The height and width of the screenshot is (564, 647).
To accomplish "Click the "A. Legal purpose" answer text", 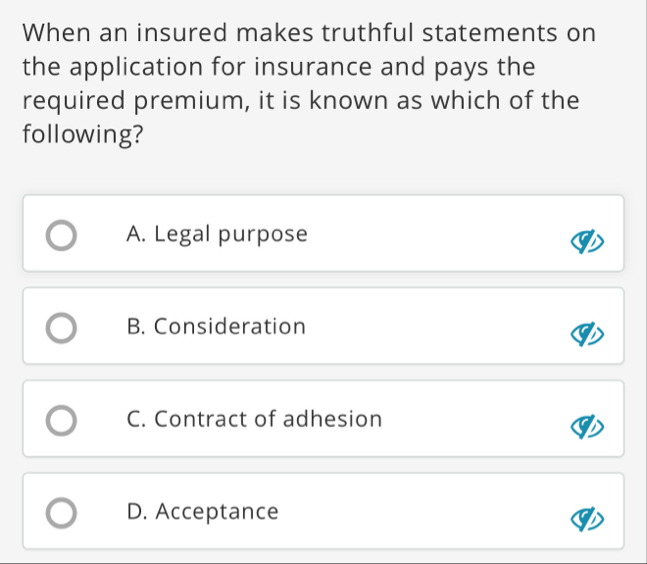I will coord(217,234).
